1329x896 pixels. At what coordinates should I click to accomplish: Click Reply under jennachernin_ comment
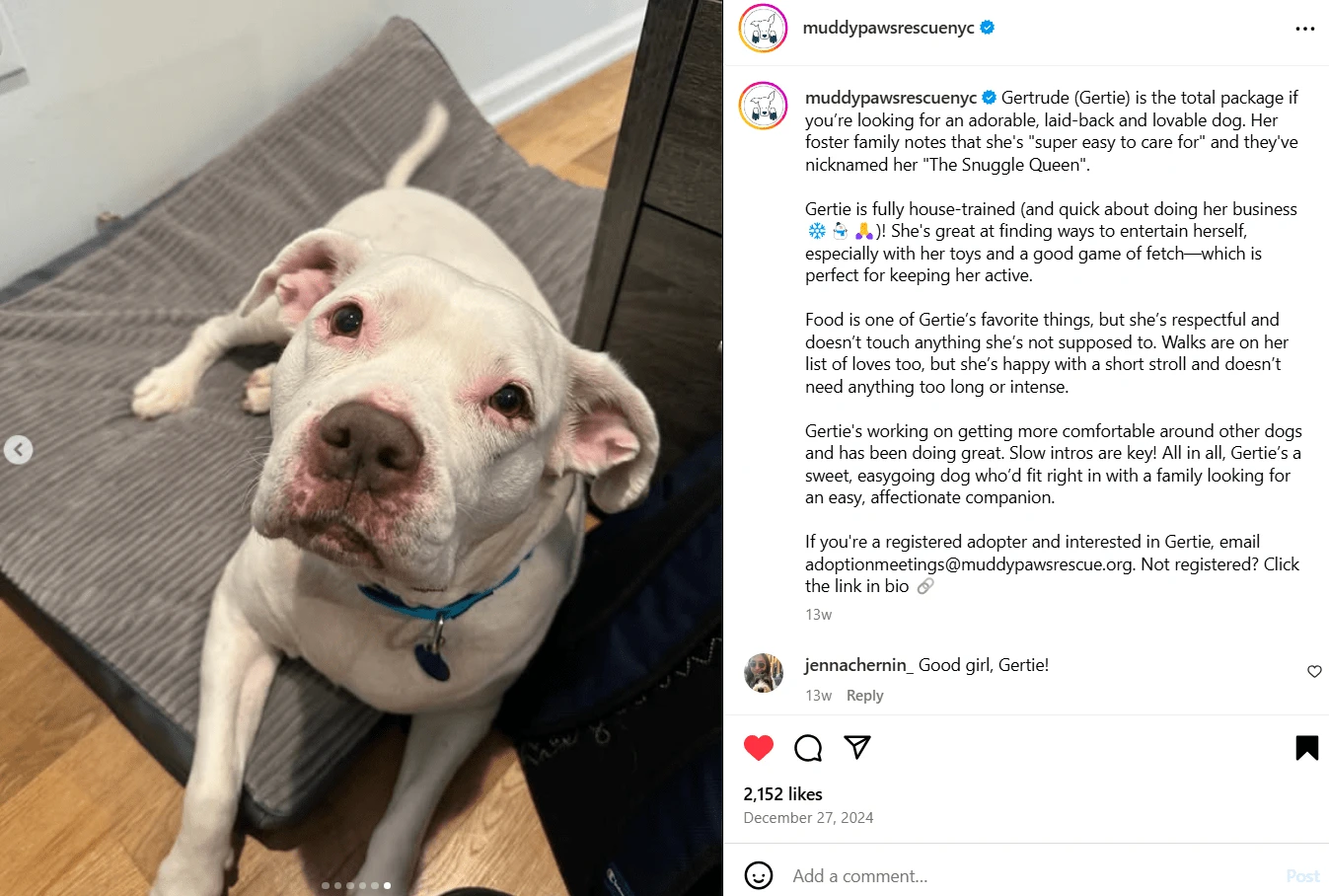(x=864, y=696)
